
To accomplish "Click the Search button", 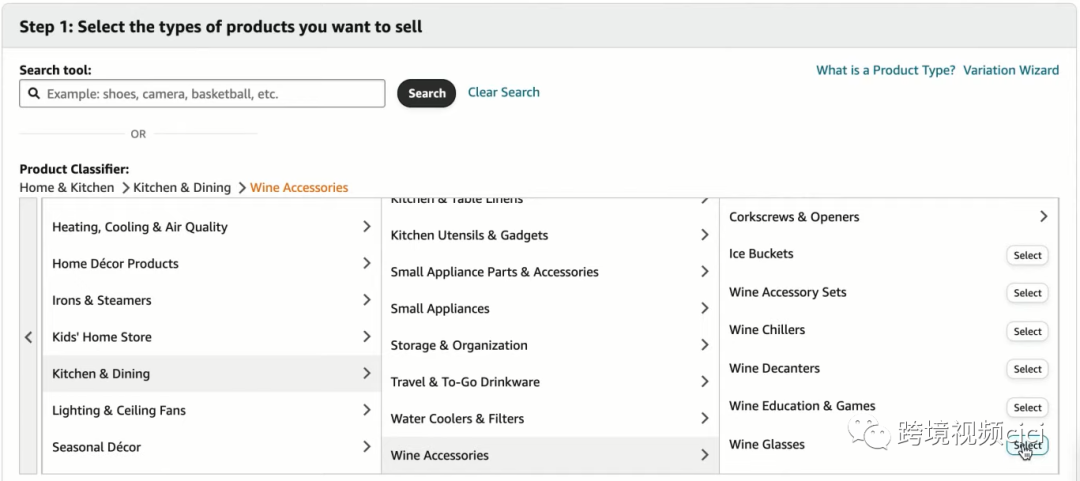I will pyautogui.click(x=426, y=93).
